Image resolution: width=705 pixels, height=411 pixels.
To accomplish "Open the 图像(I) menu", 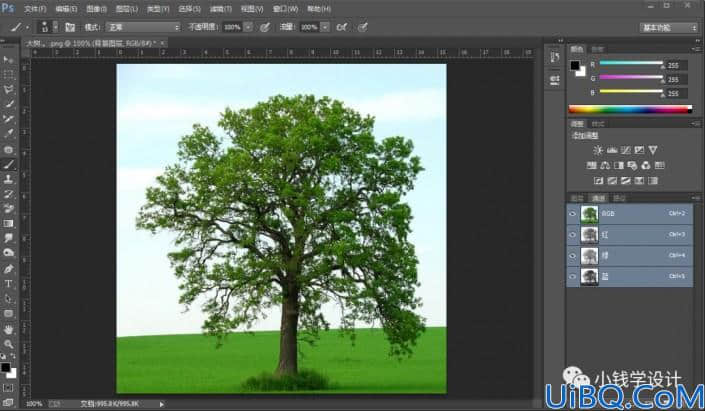I will [96, 9].
